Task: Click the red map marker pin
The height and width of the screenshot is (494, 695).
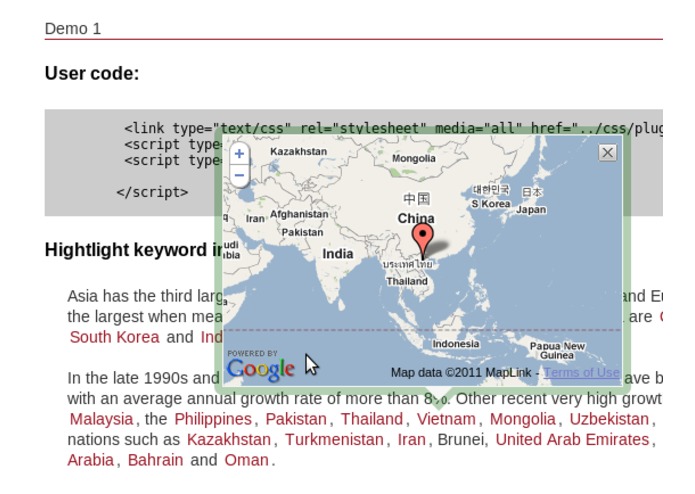Action: pos(423,241)
